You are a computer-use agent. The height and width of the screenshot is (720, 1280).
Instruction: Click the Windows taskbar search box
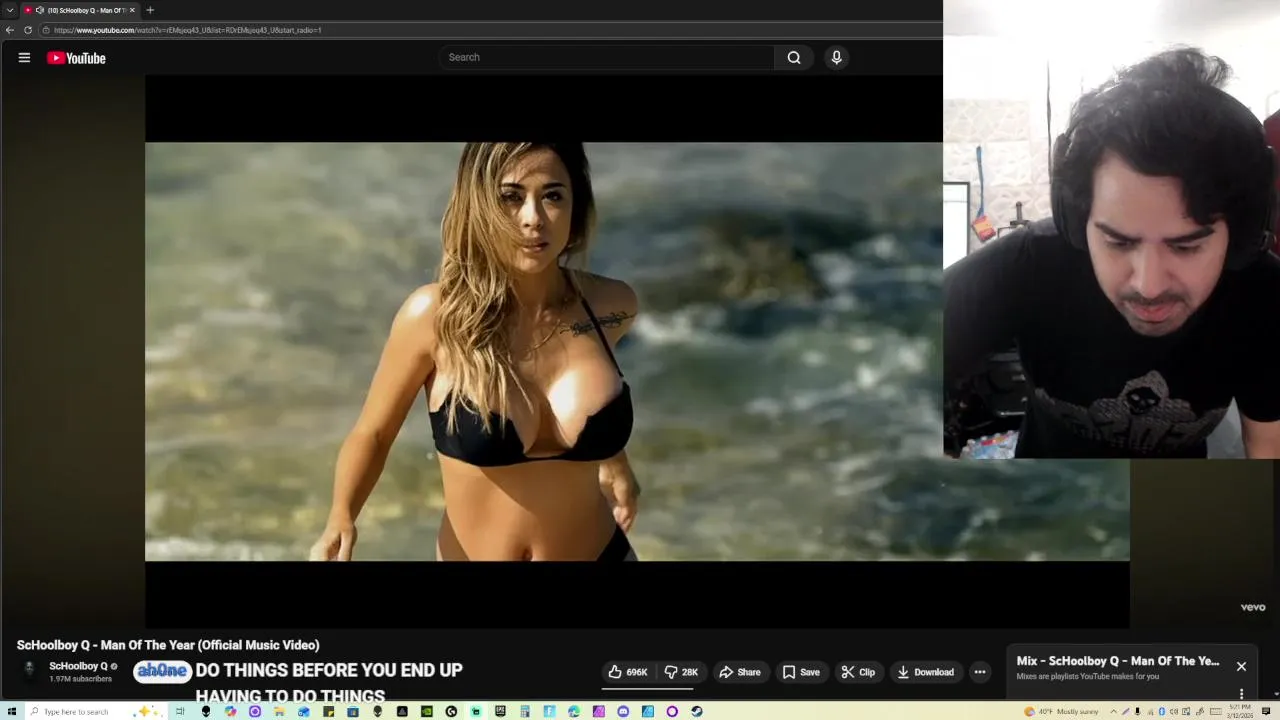point(95,711)
